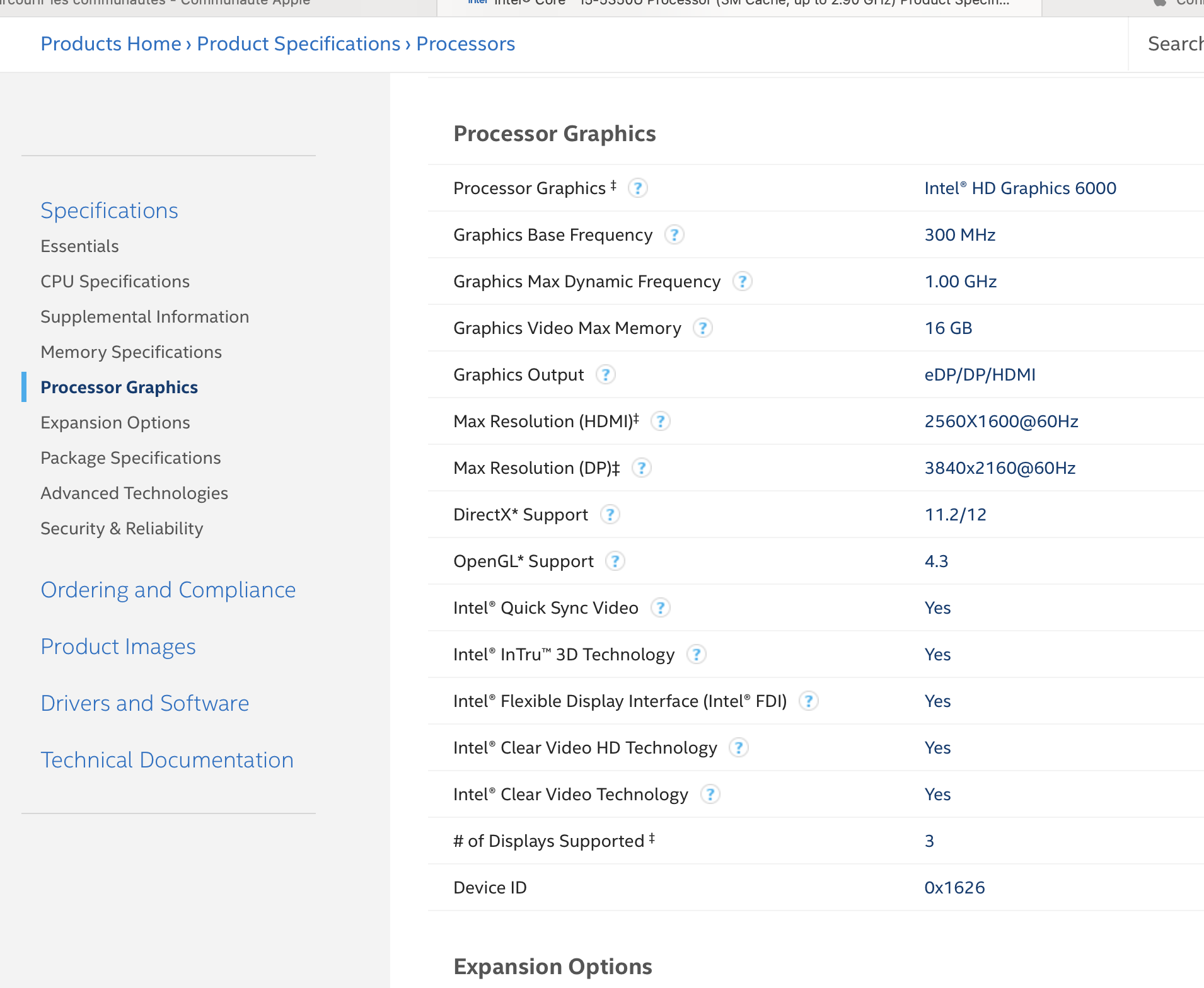The image size is (1204, 988).
Task: Click help icon beside OpenGL Support
Action: 615,561
